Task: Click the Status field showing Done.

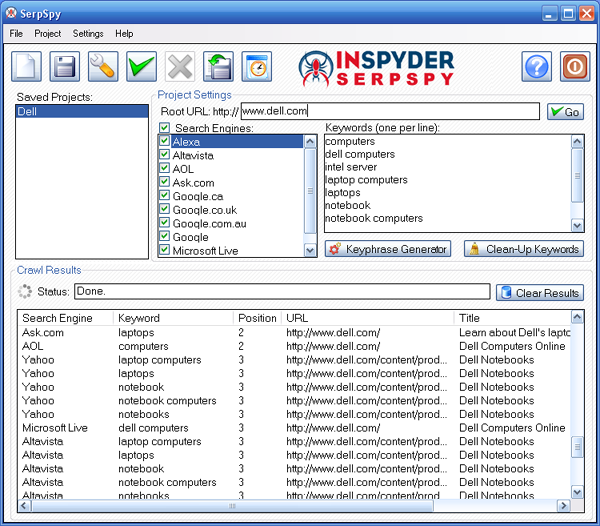Action: [x=282, y=291]
